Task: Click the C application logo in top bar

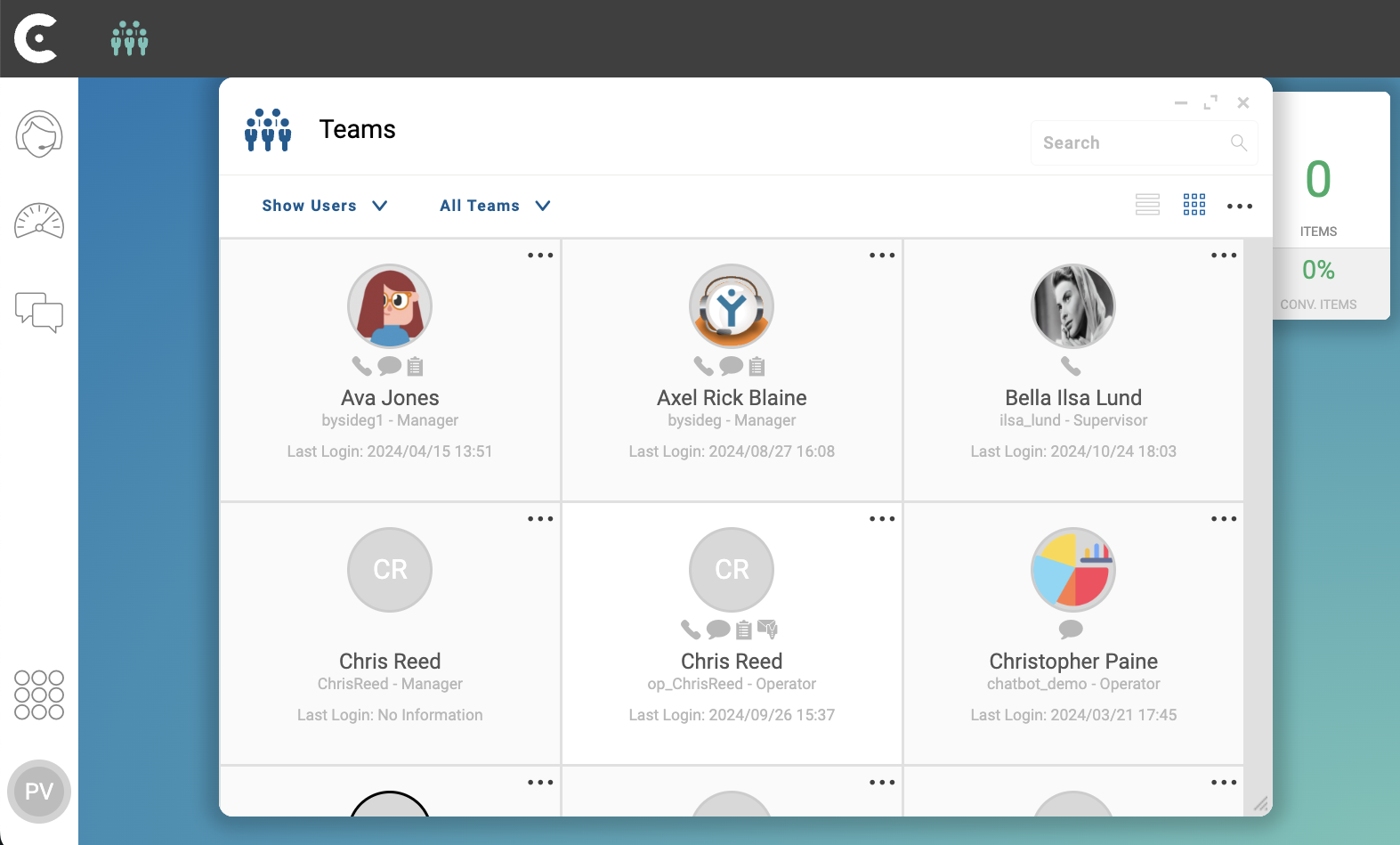Action: pos(36,38)
